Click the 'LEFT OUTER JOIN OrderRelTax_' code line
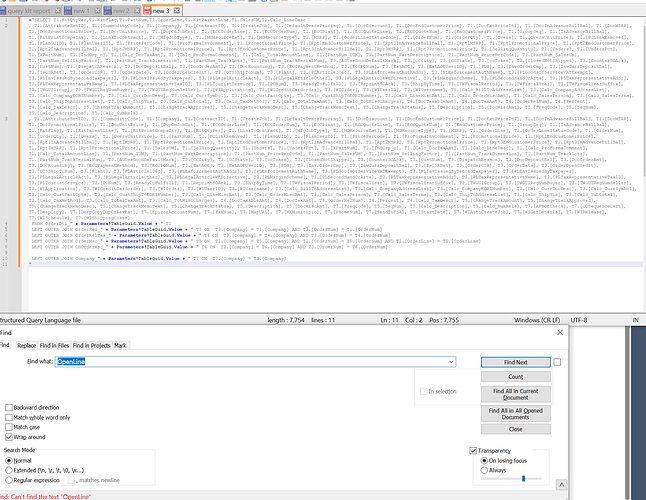The image size is (646, 500). coord(211,235)
